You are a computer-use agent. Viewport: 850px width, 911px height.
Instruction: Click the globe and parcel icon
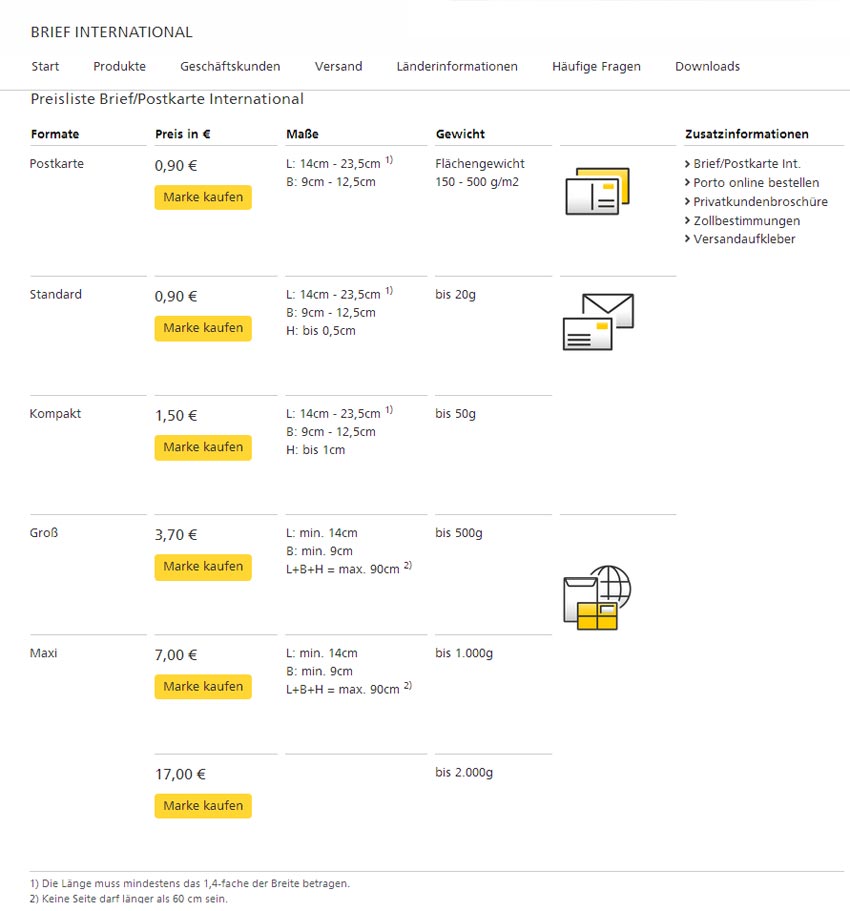pos(597,597)
